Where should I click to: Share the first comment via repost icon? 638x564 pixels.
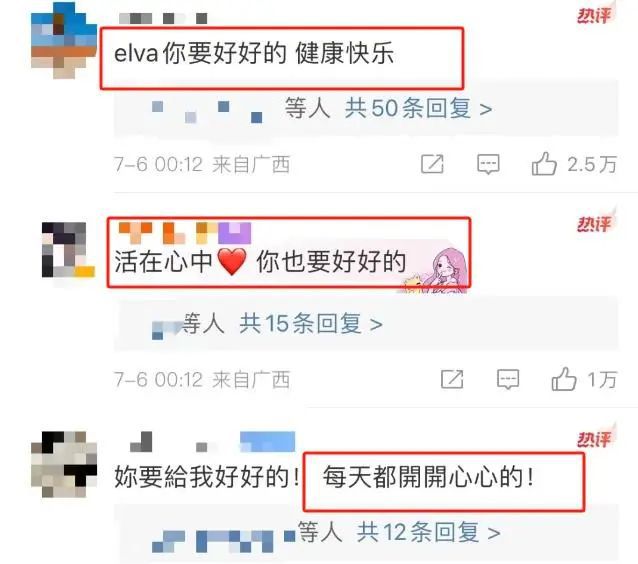pos(432,164)
